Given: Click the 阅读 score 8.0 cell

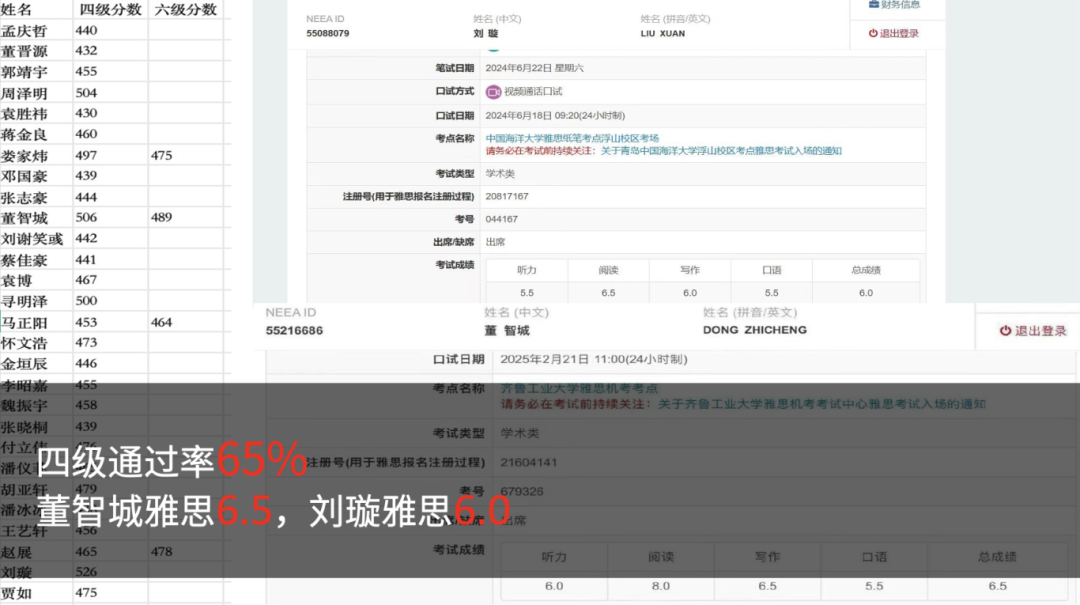Looking at the screenshot, I should 660,586.
